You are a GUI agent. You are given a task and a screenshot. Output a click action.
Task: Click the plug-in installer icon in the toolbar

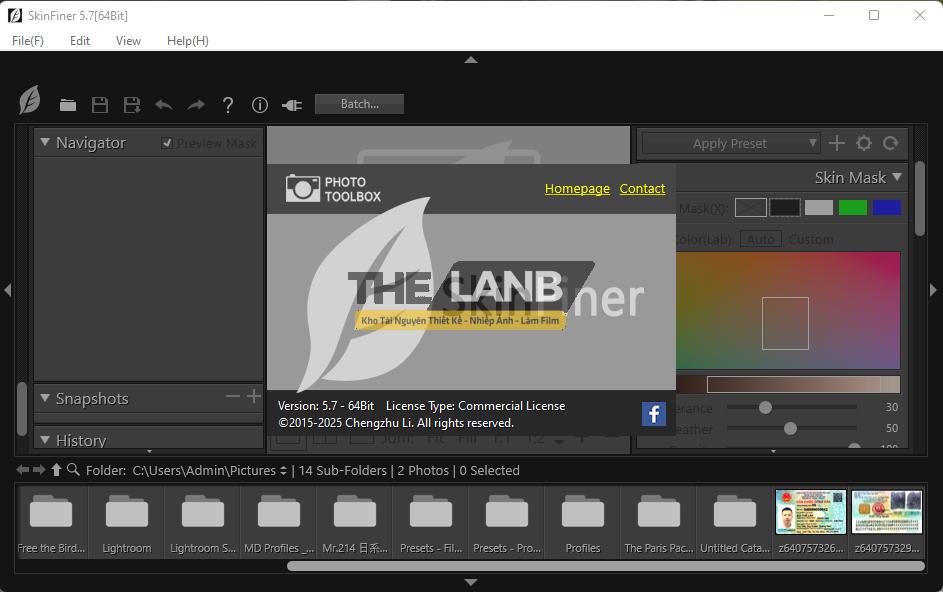(292, 105)
